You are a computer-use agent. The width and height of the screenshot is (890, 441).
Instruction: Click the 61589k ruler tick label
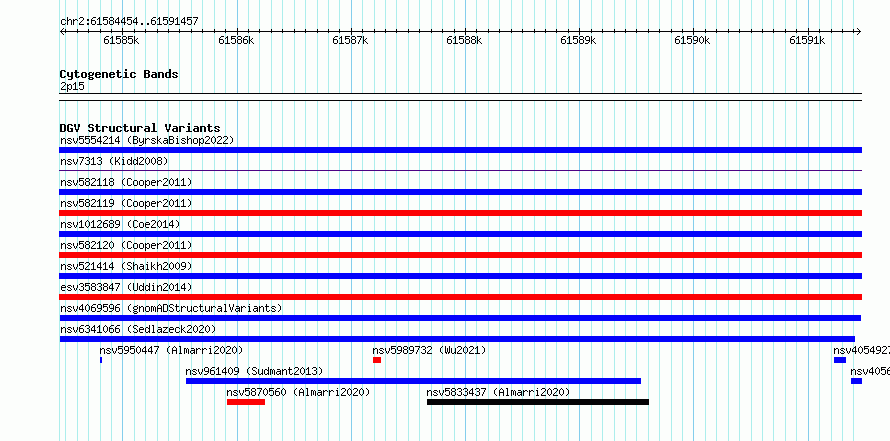pos(578,40)
